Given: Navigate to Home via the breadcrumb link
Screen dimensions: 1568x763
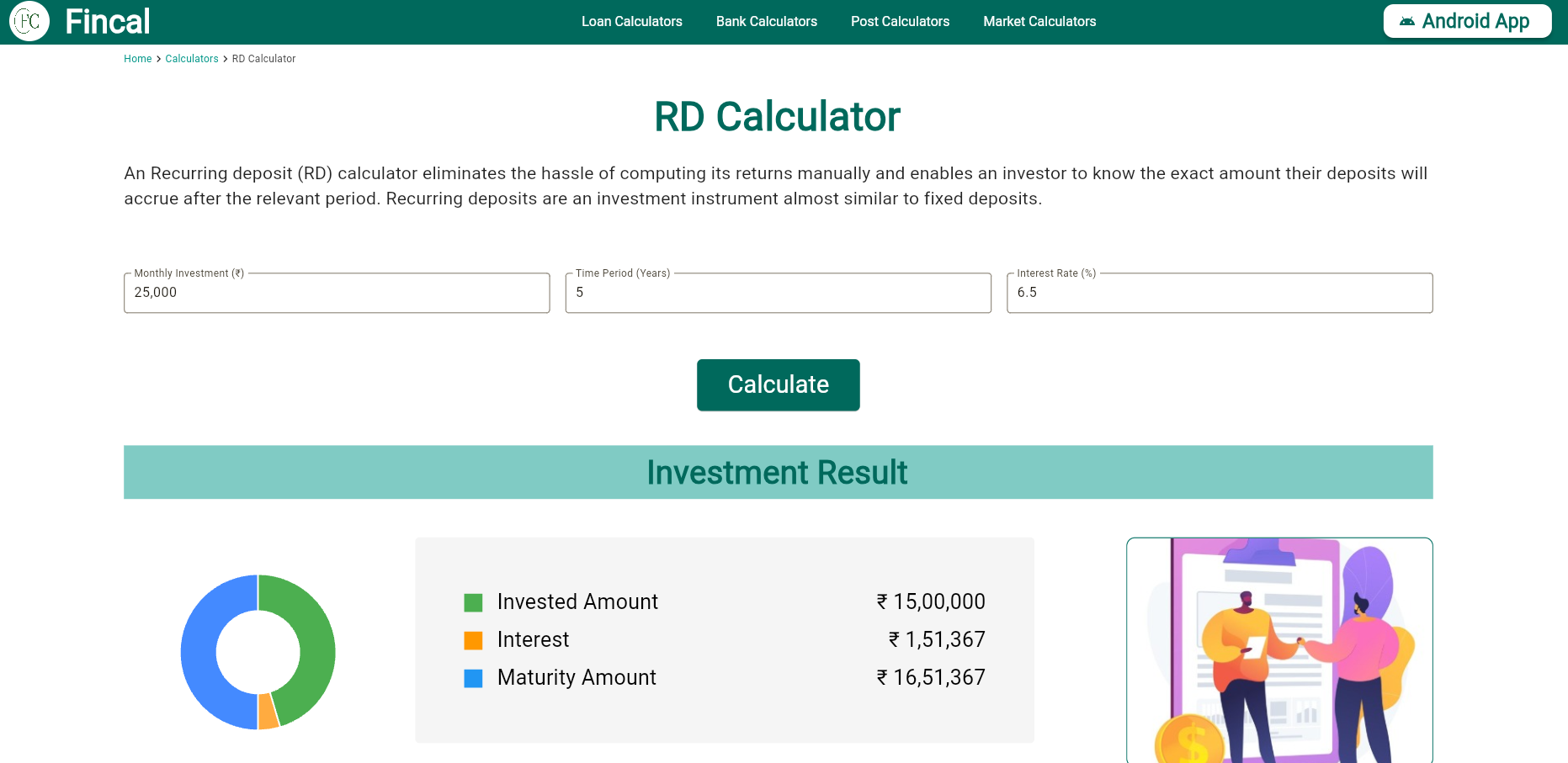Looking at the screenshot, I should pyautogui.click(x=137, y=59).
